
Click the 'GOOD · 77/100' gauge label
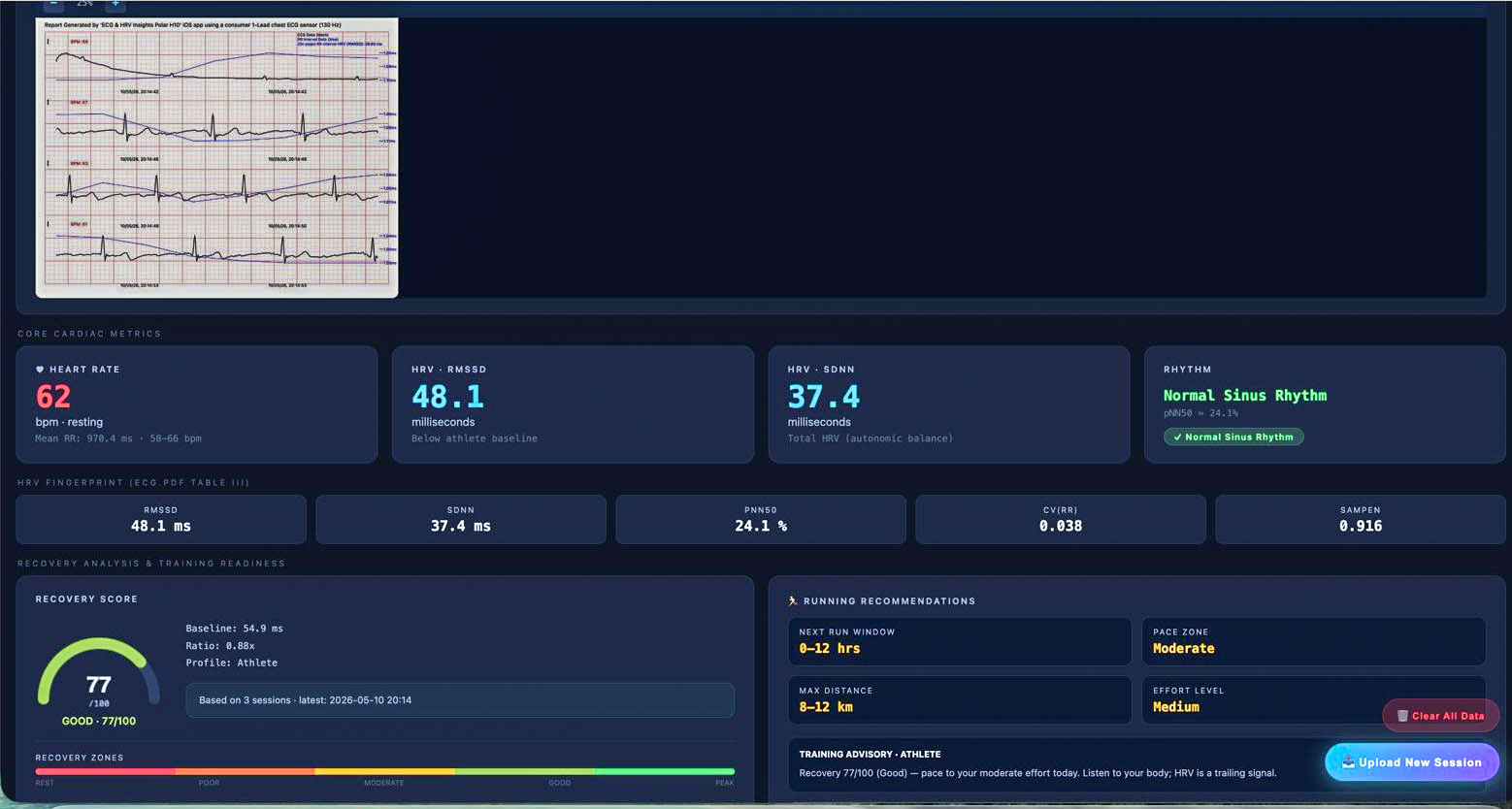click(99, 722)
